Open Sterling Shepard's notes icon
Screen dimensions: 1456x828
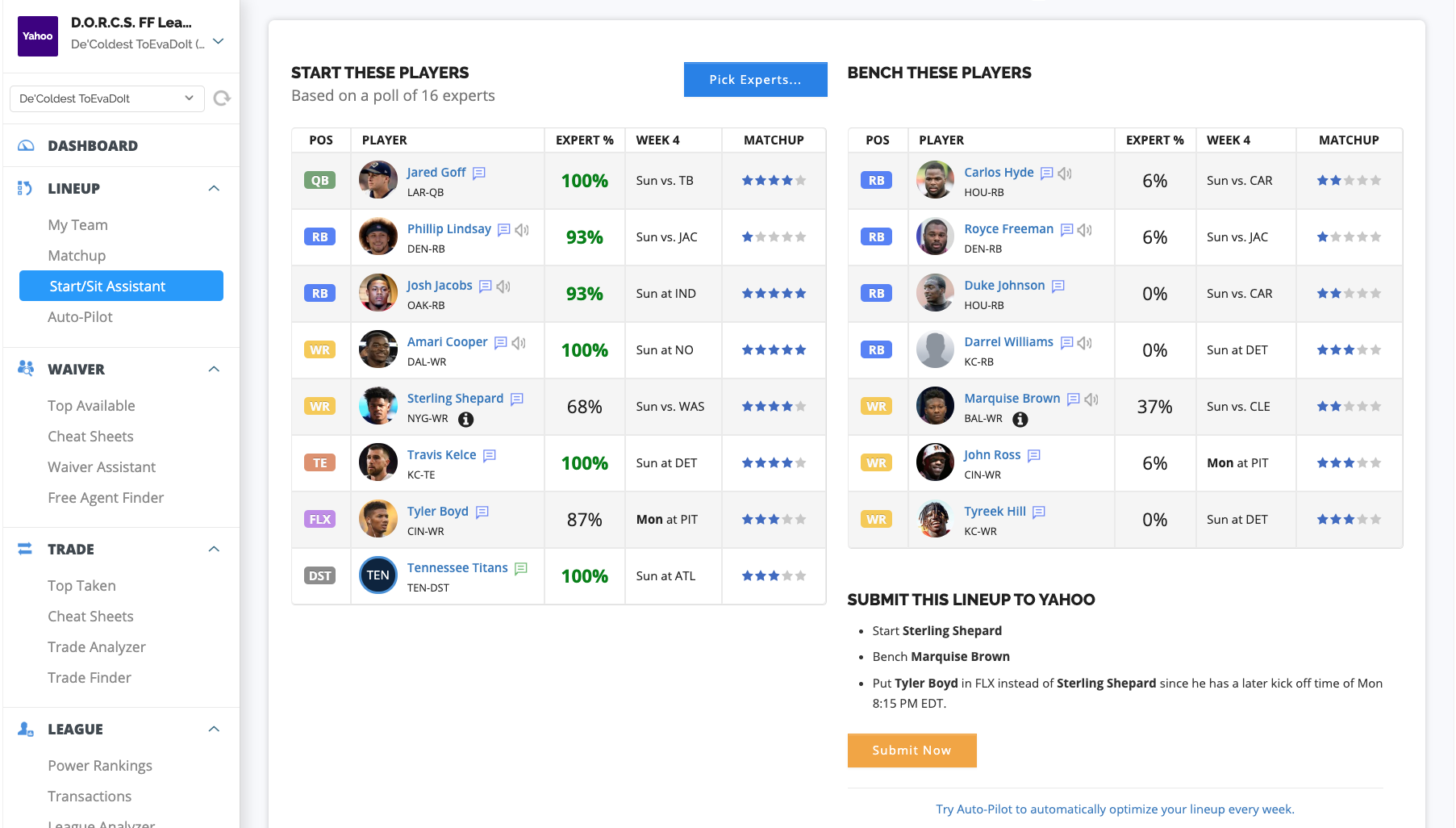[517, 399]
